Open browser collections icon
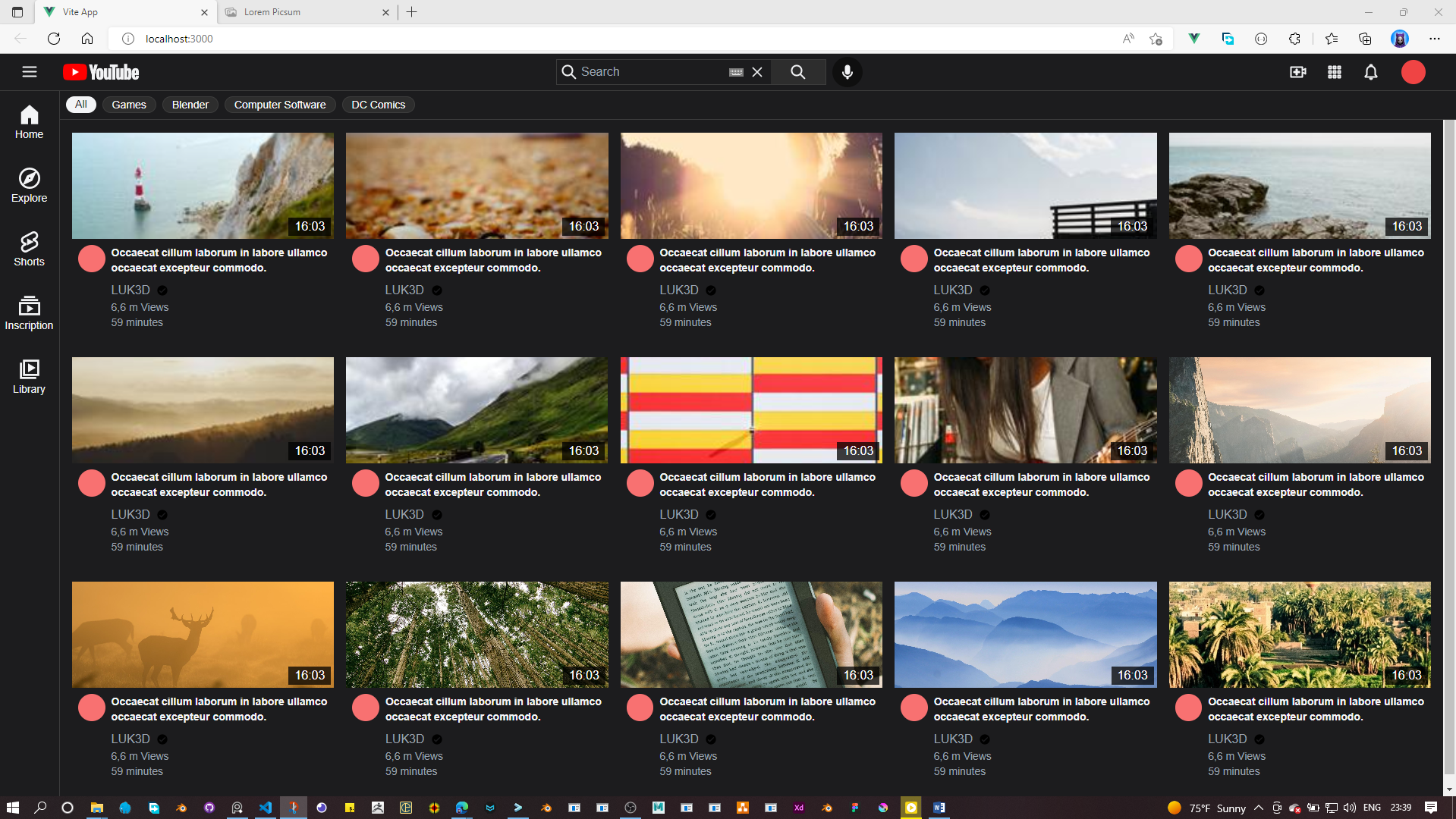This screenshot has width=1456, height=819. tap(1365, 39)
